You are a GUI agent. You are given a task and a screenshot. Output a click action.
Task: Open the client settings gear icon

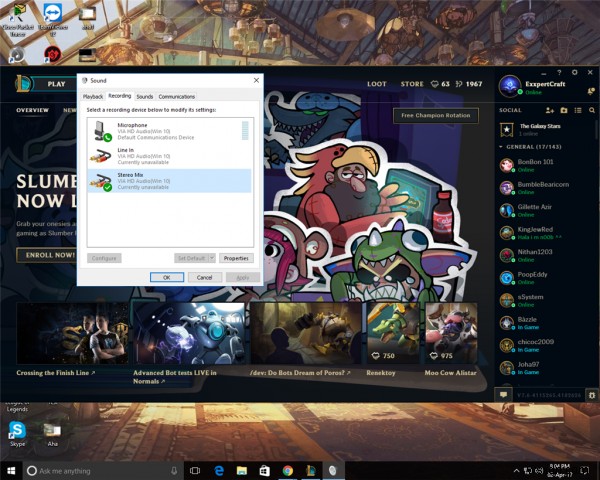pos(574,72)
